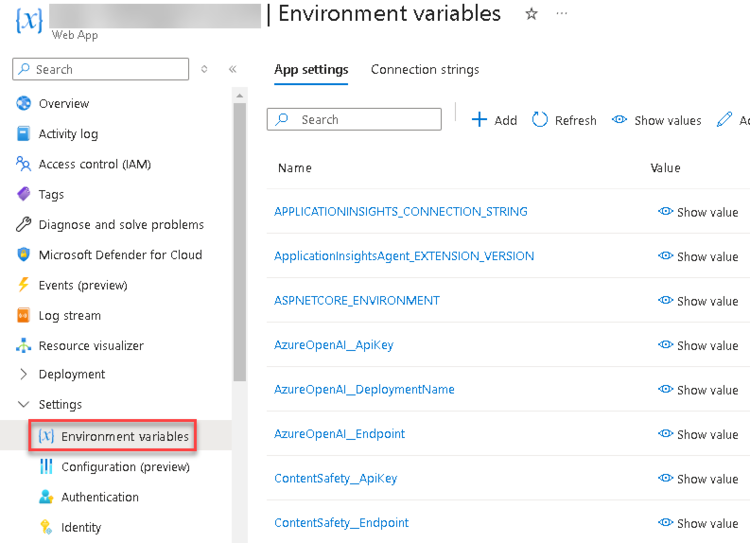Click the Diagnose and solve problems wrench icon
This screenshot has height=543, width=750.
pyautogui.click(x=23, y=224)
